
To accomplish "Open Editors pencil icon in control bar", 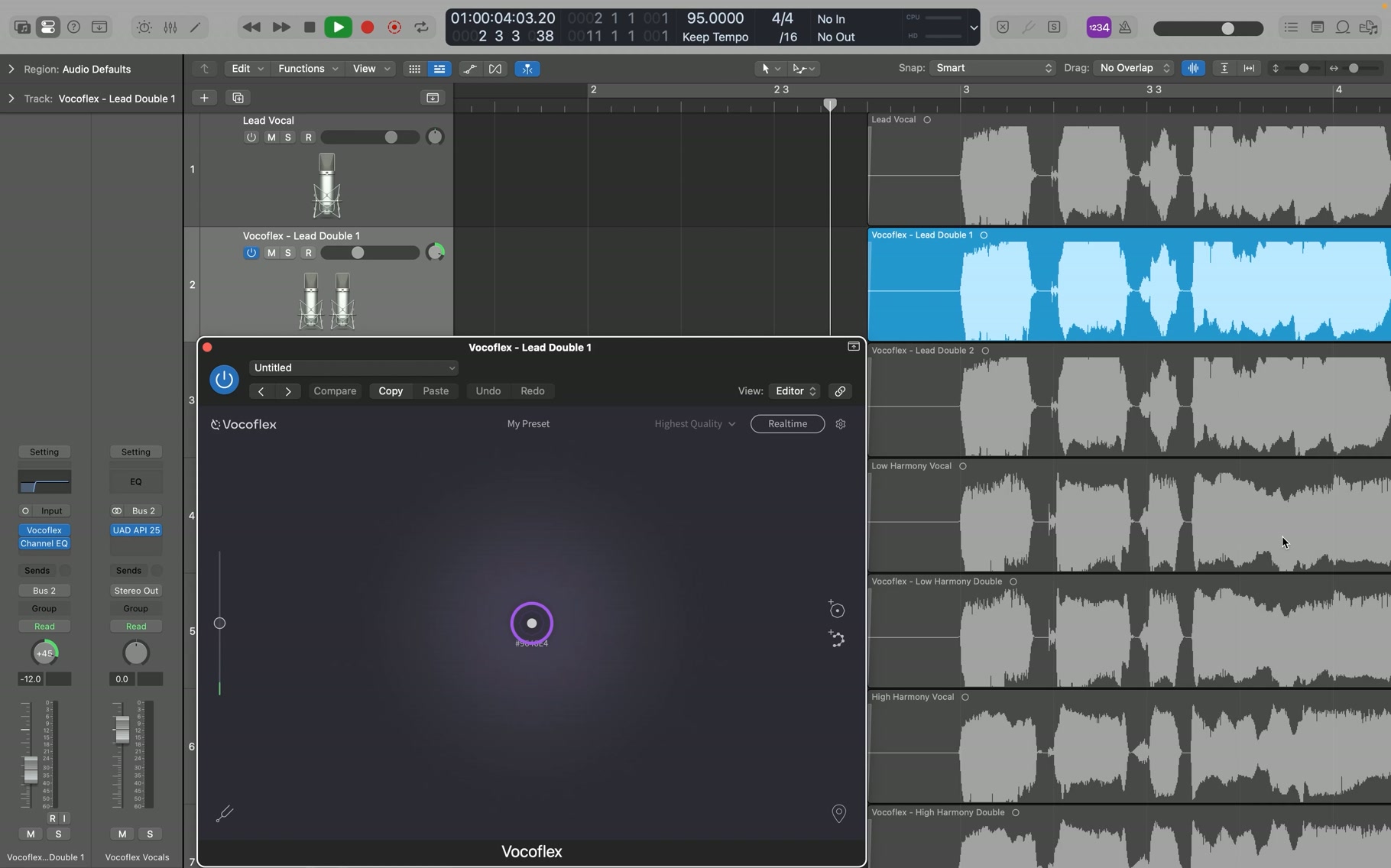I will click(196, 28).
